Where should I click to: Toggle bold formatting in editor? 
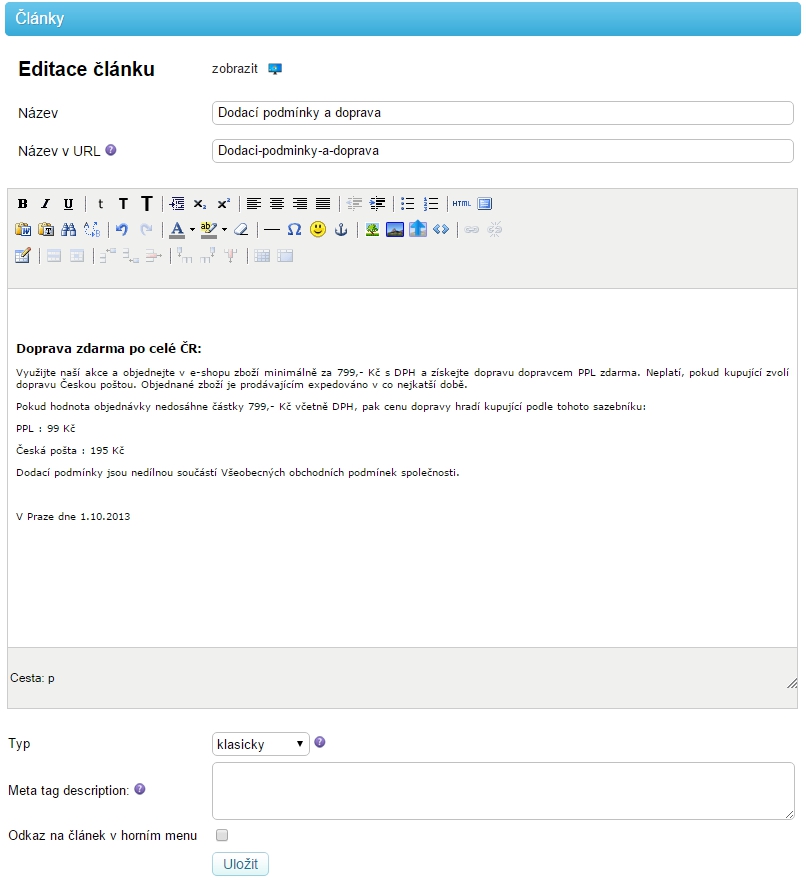[x=22, y=204]
